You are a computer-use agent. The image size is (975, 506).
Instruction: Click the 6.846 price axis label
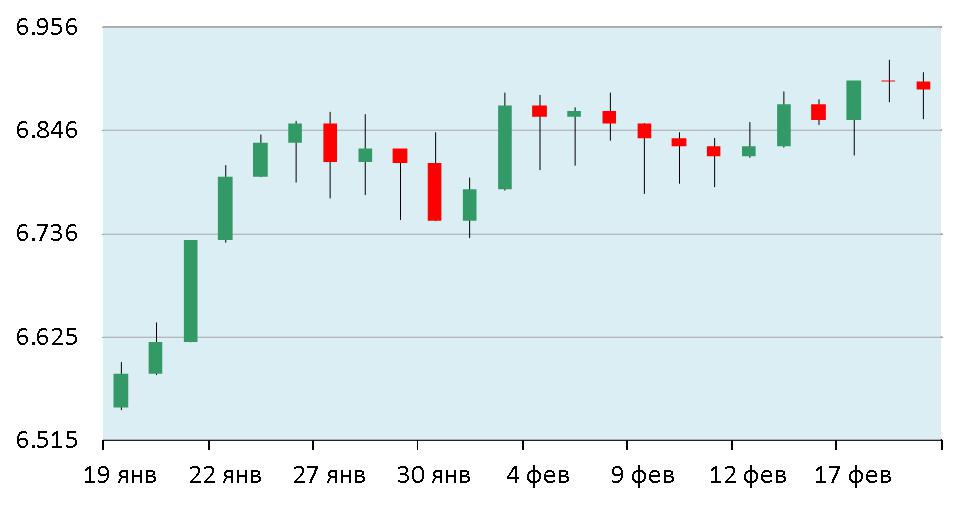tap(49, 131)
